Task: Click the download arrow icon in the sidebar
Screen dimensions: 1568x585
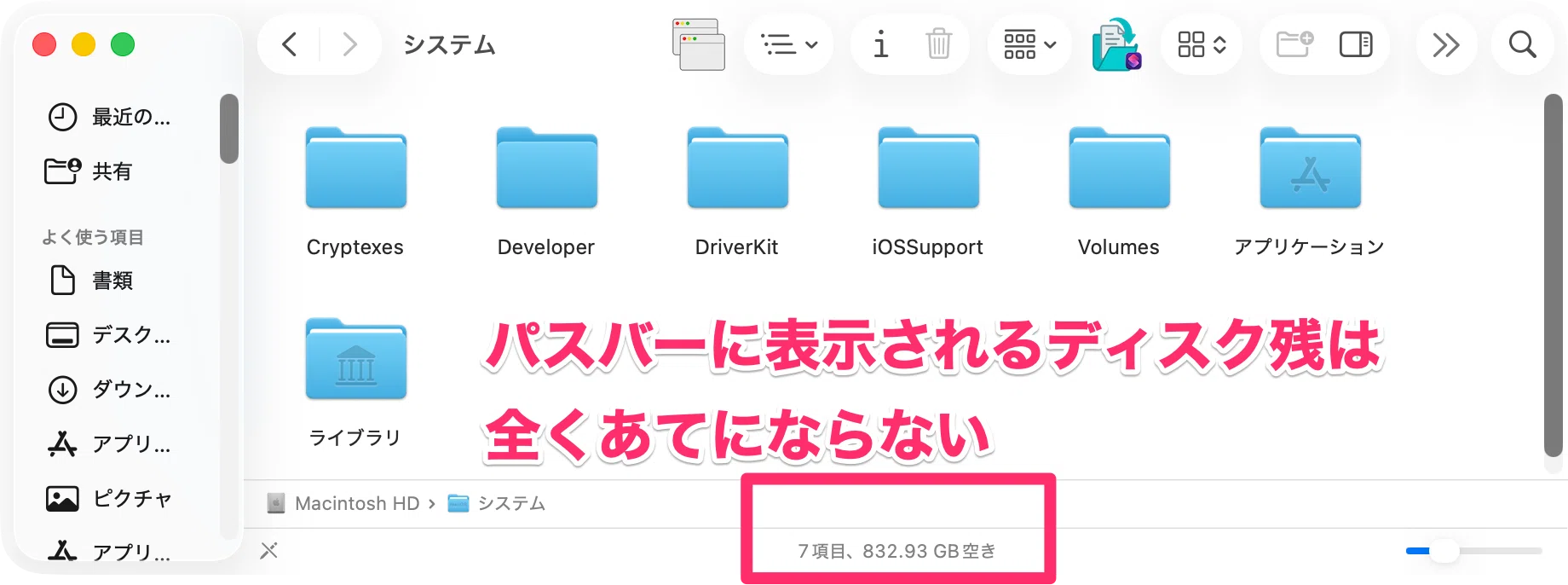Action: pos(62,390)
